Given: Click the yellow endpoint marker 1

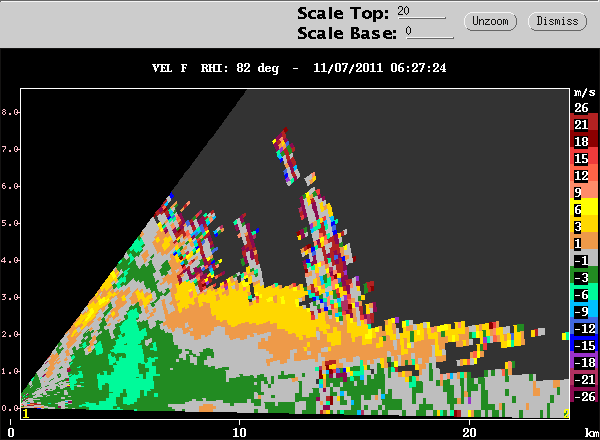Looking at the screenshot, I should click(x=26, y=414).
